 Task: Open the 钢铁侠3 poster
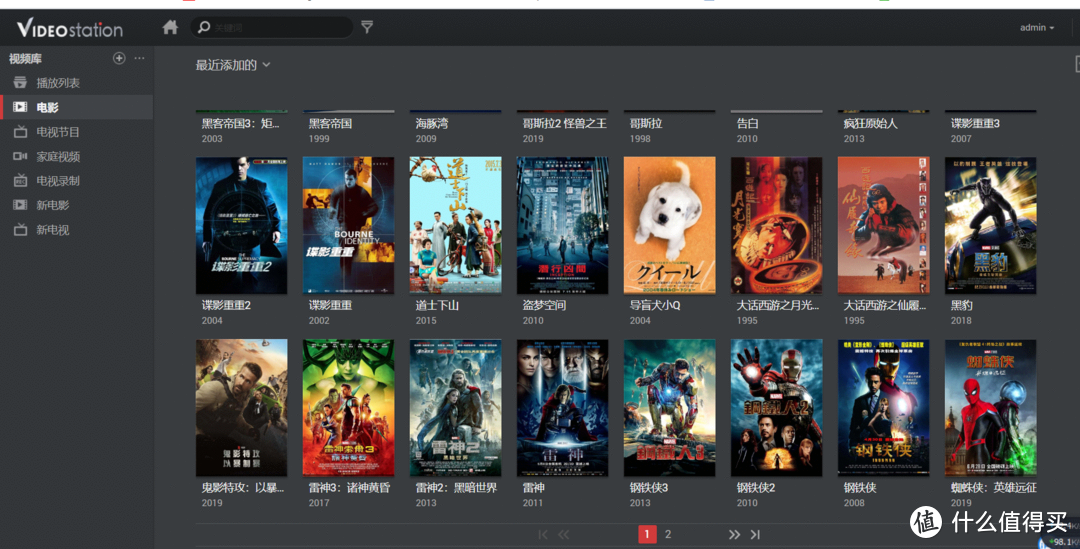tap(669, 407)
